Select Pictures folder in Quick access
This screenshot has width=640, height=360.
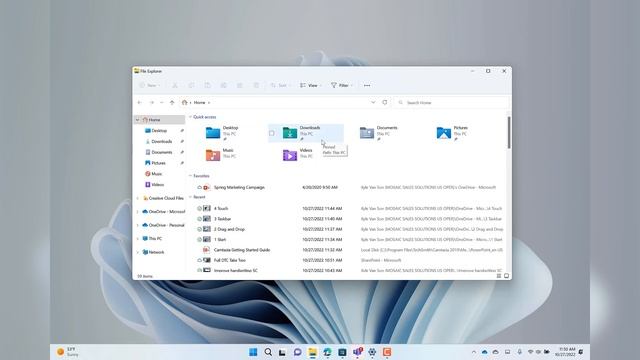pyautogui.click(x=452, y=133)
